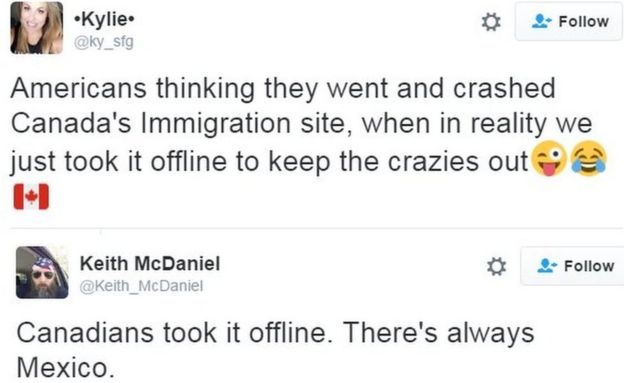
Task: Click the laughing tears-of-joy emoji
Action: coord(589,158)
